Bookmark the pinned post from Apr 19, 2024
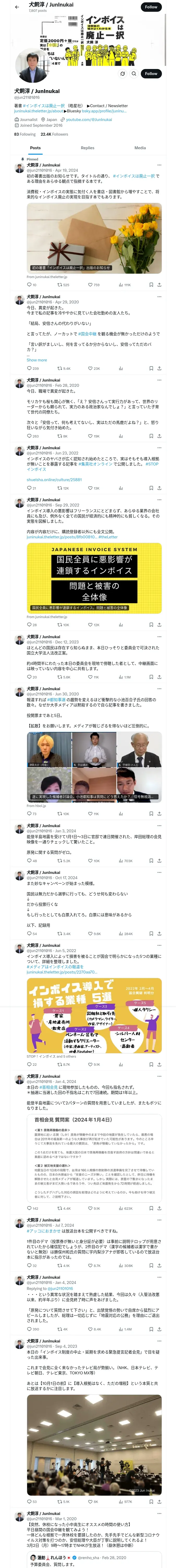Viewport: 176px width, 1568px height. coord(150,284)
